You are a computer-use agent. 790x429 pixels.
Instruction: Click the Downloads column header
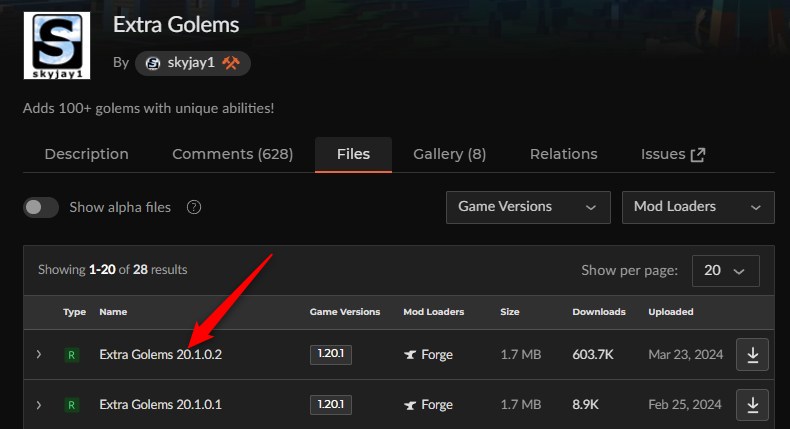point(599,312)
